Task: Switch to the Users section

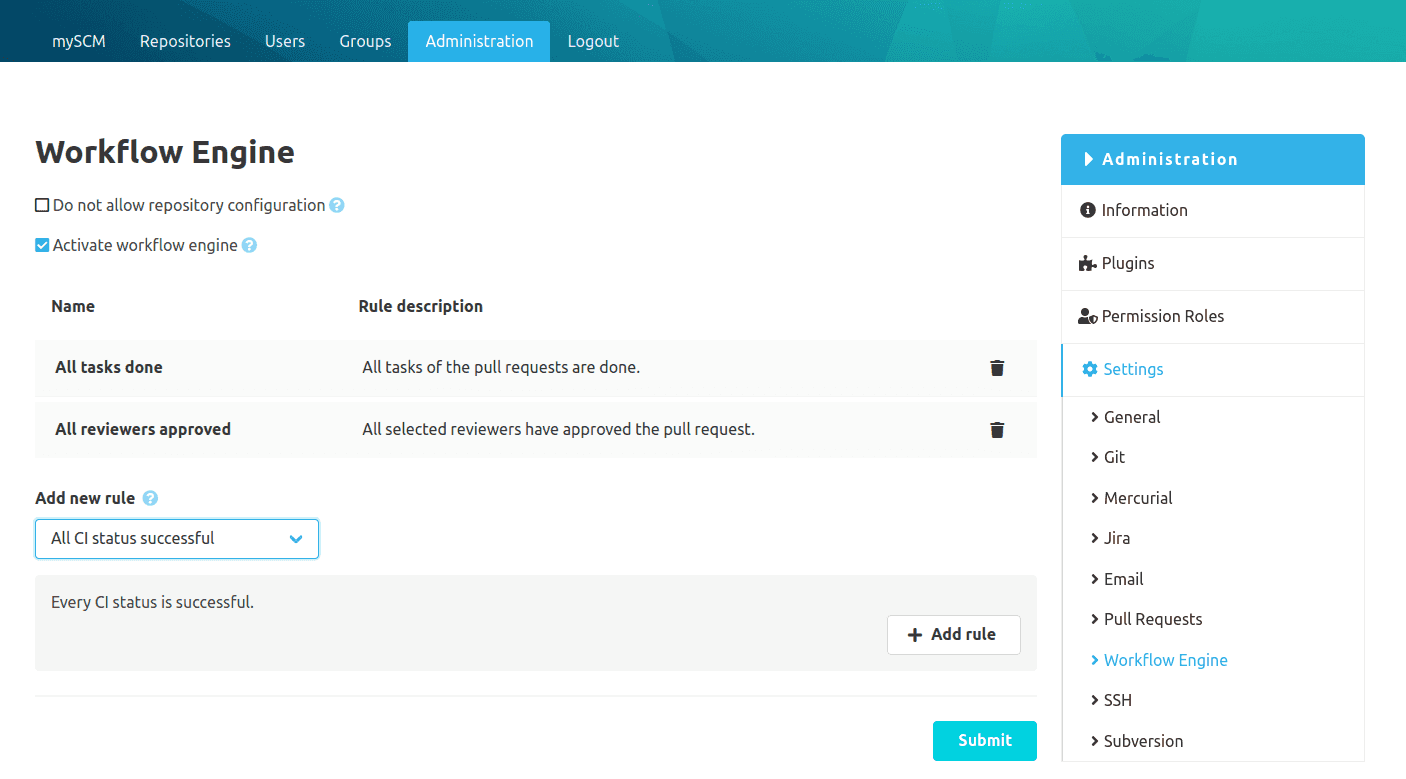Action: (x=285, y=41)
